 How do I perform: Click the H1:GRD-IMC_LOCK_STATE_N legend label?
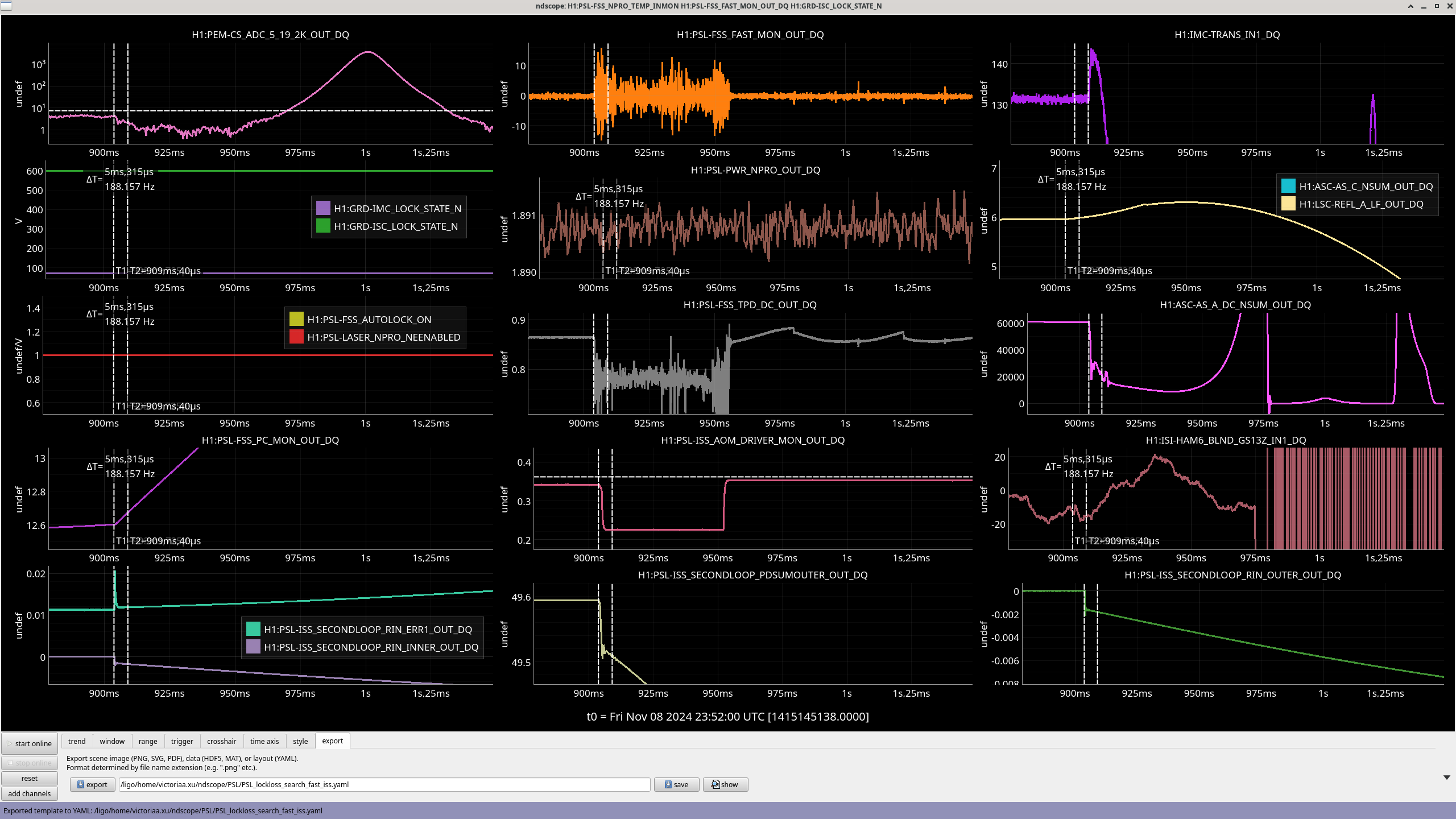point(398,209)
